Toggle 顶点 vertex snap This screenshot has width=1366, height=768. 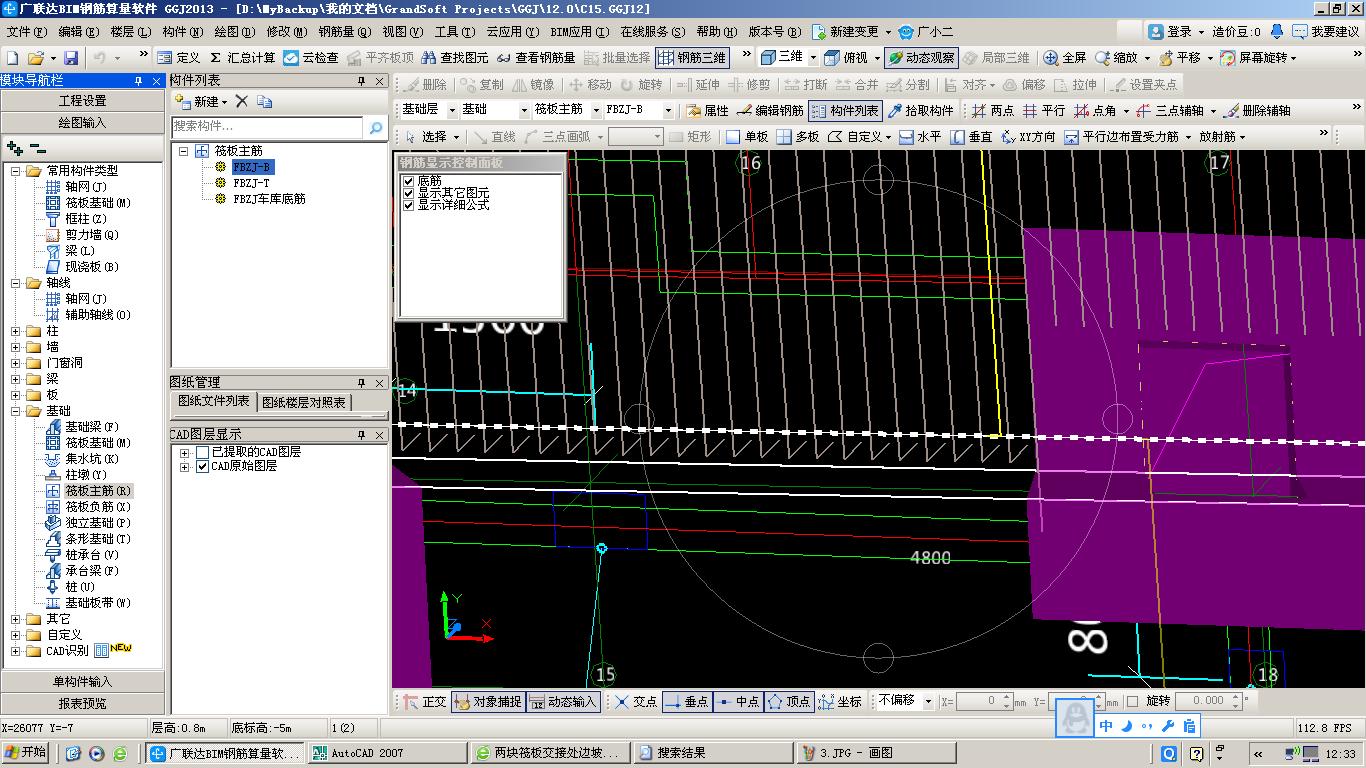pos(790,701)
